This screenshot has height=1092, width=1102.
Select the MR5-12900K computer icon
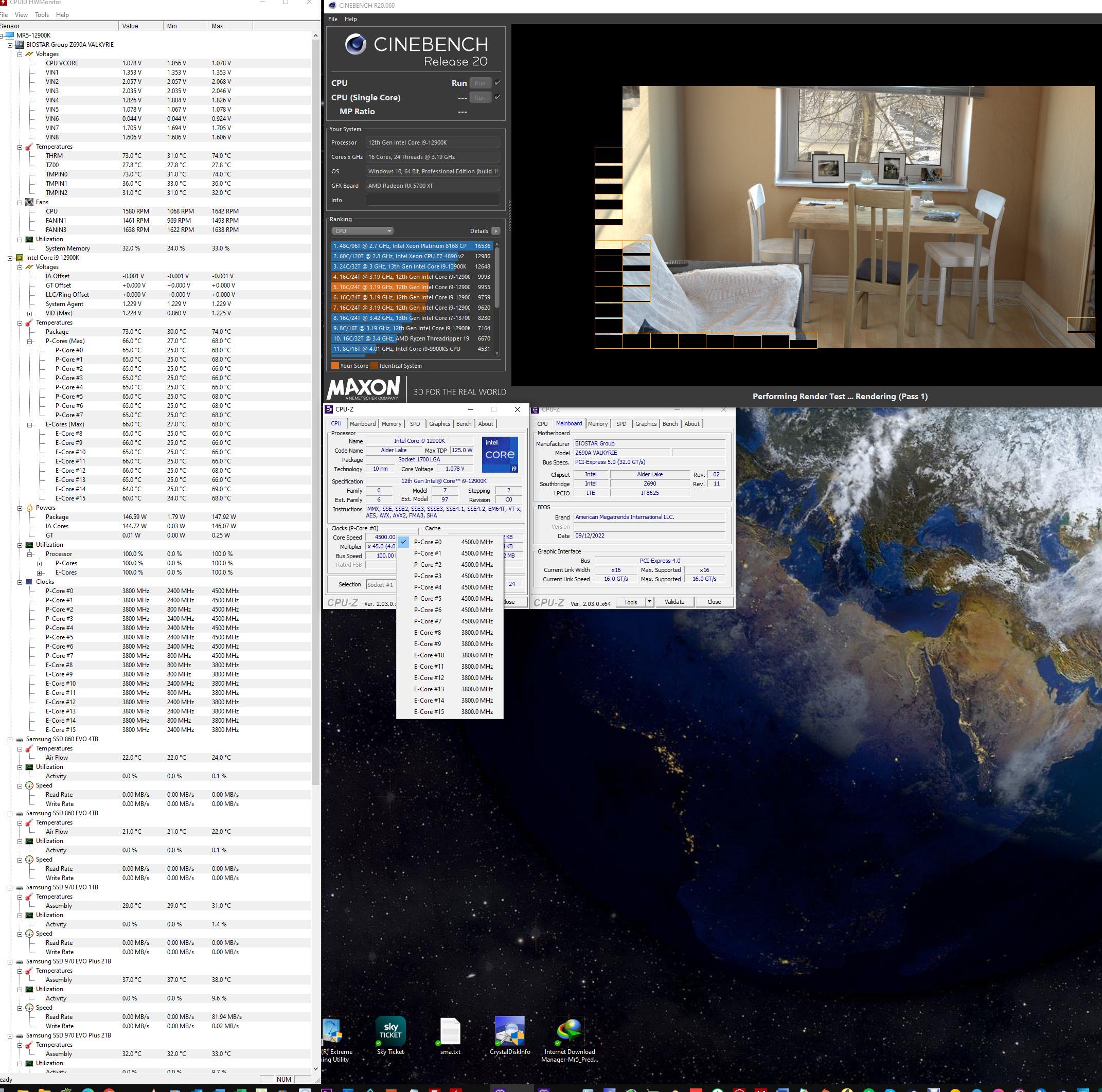click(x=10, y=35)
